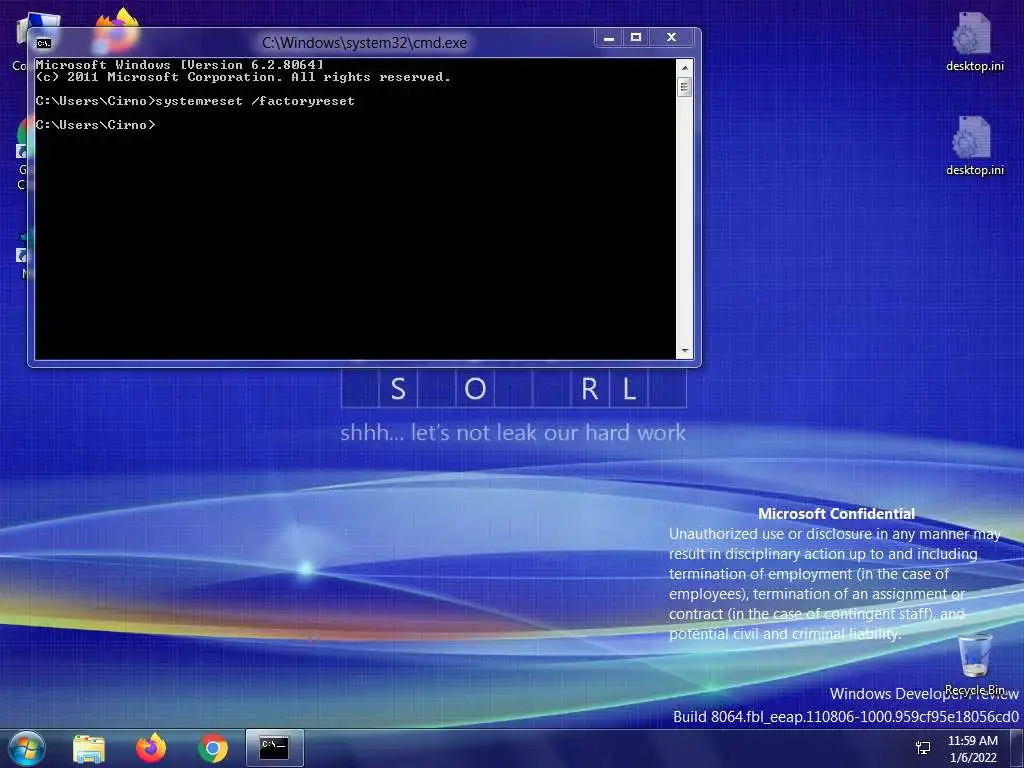The image size is (1024, 768).
Task: Select the cmd.exe taskbar button
Action: point(274,748)
